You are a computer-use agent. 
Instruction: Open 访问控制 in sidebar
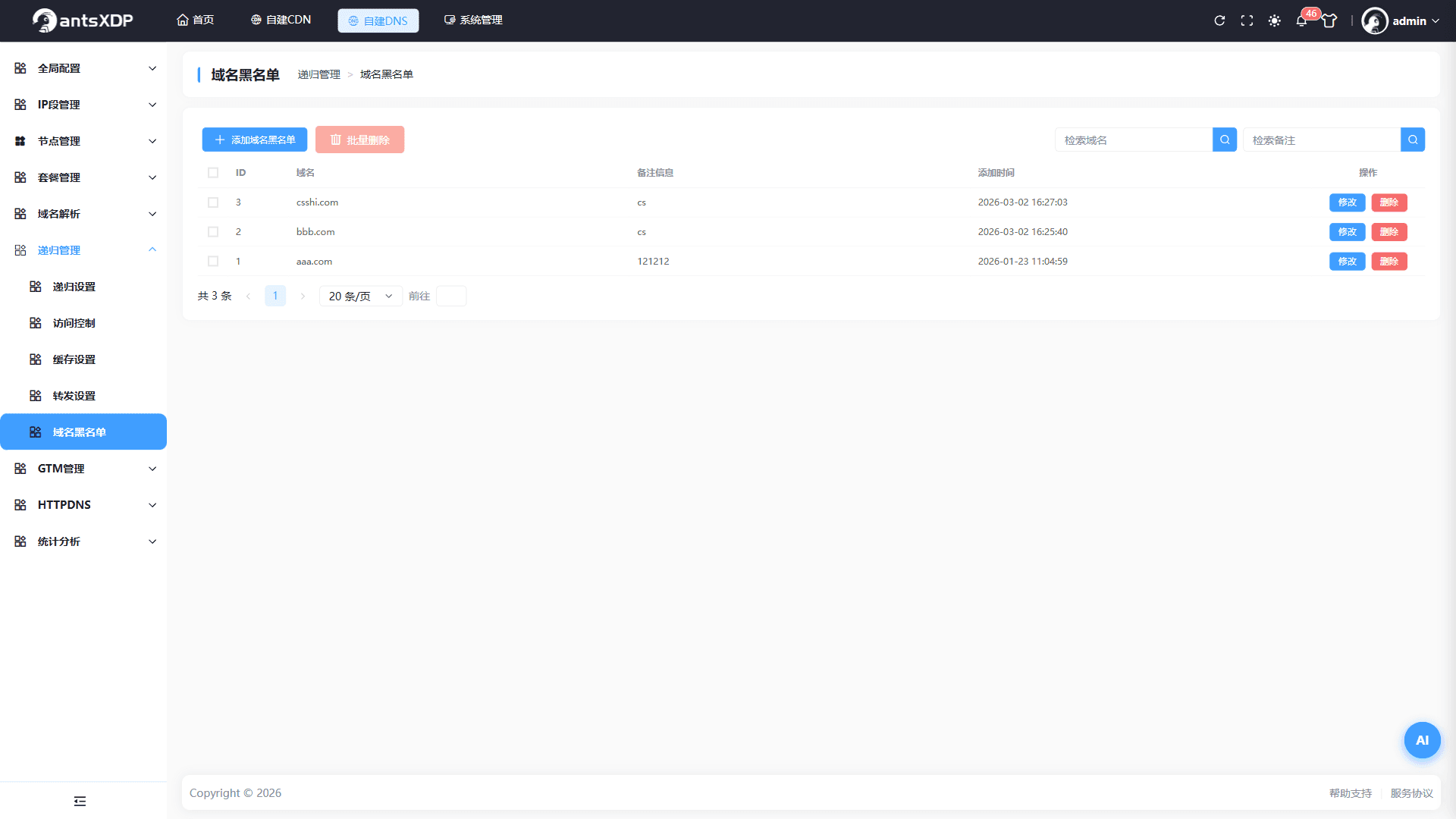pyautogui.click(x=83, y=323)
